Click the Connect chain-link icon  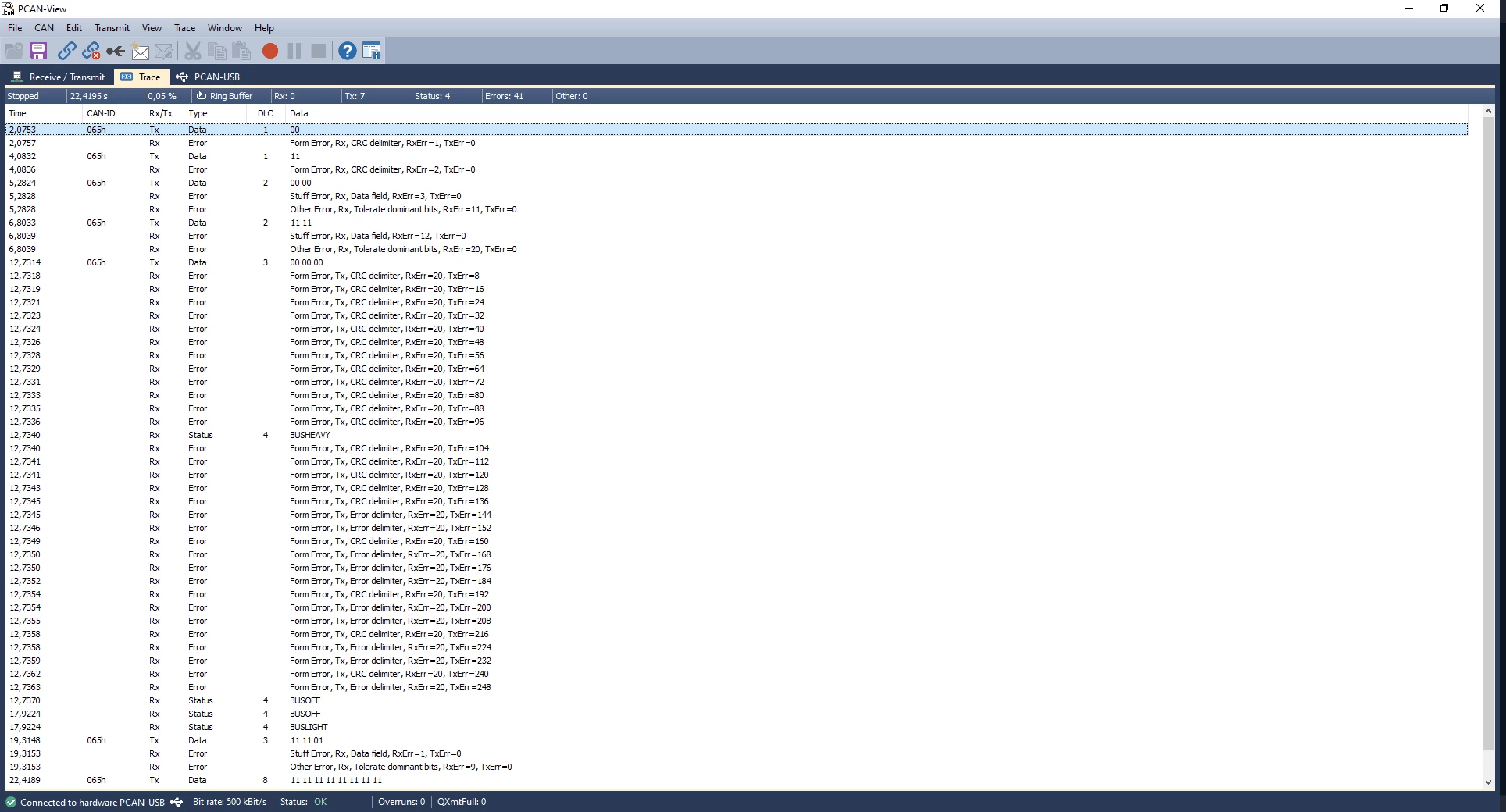click(x=67, y=52)
